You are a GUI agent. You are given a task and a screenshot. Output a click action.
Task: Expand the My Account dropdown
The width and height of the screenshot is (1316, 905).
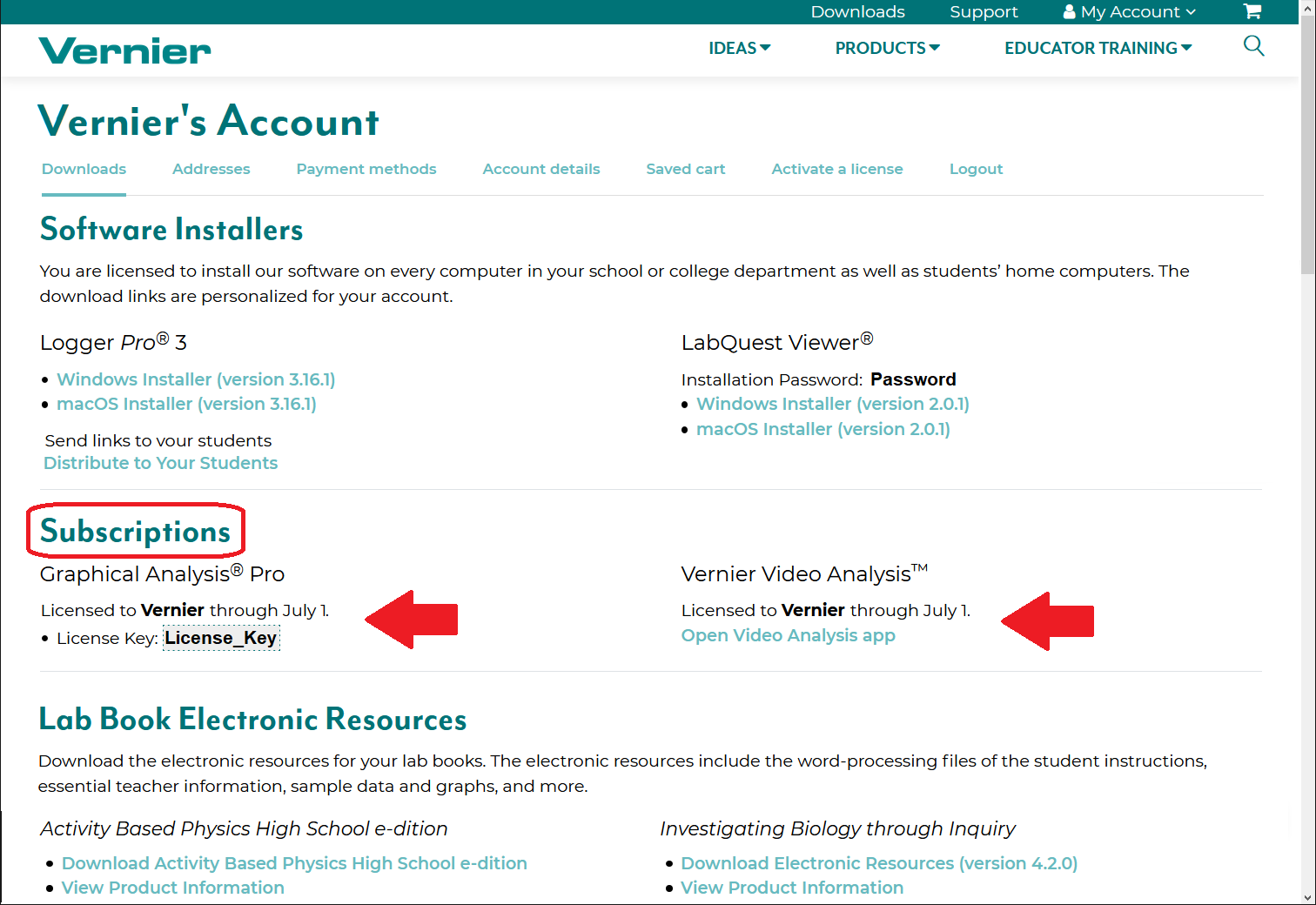pos(1130,11)
